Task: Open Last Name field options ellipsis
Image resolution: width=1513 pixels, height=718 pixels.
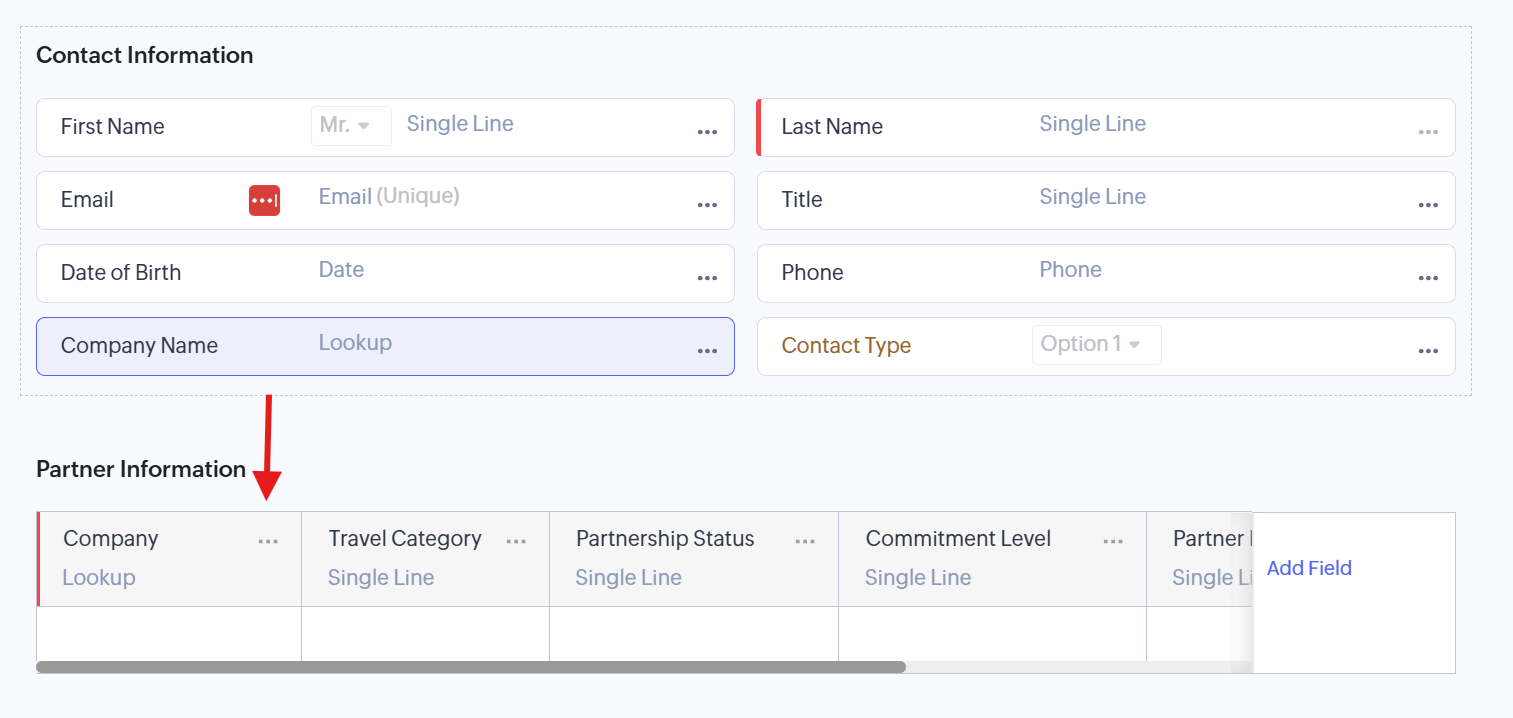Action: [x=1428, y=132]
